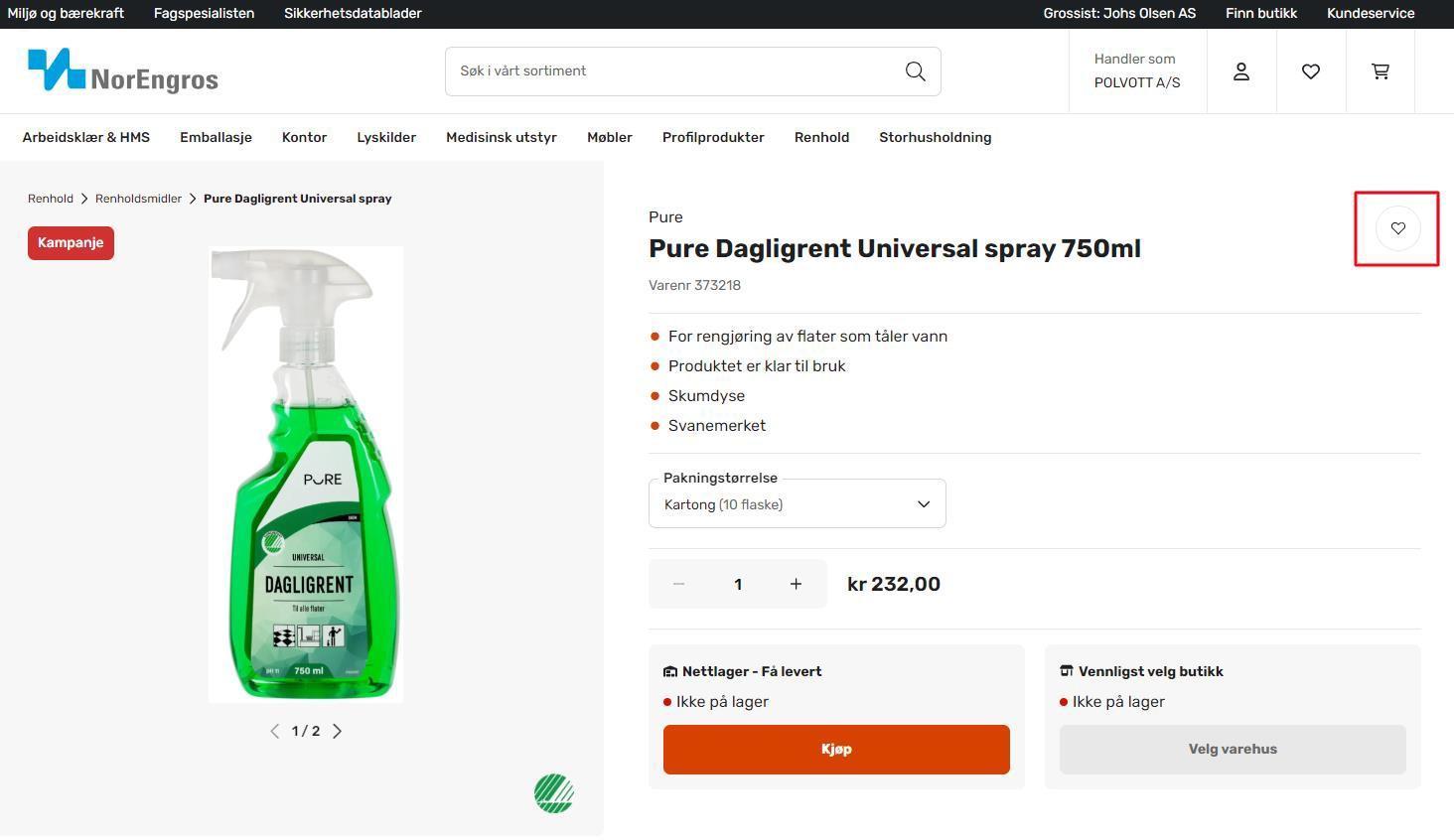Focus the Søk i vårt sortiment field
The width and height of the screenshot is (1454, 840).
675,71
